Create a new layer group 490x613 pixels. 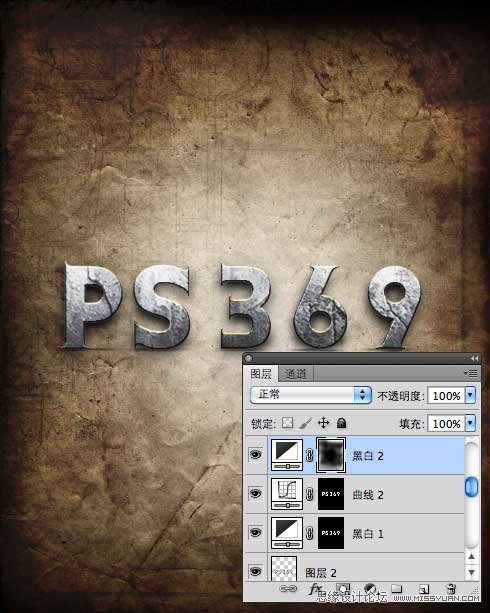[397, 589]
